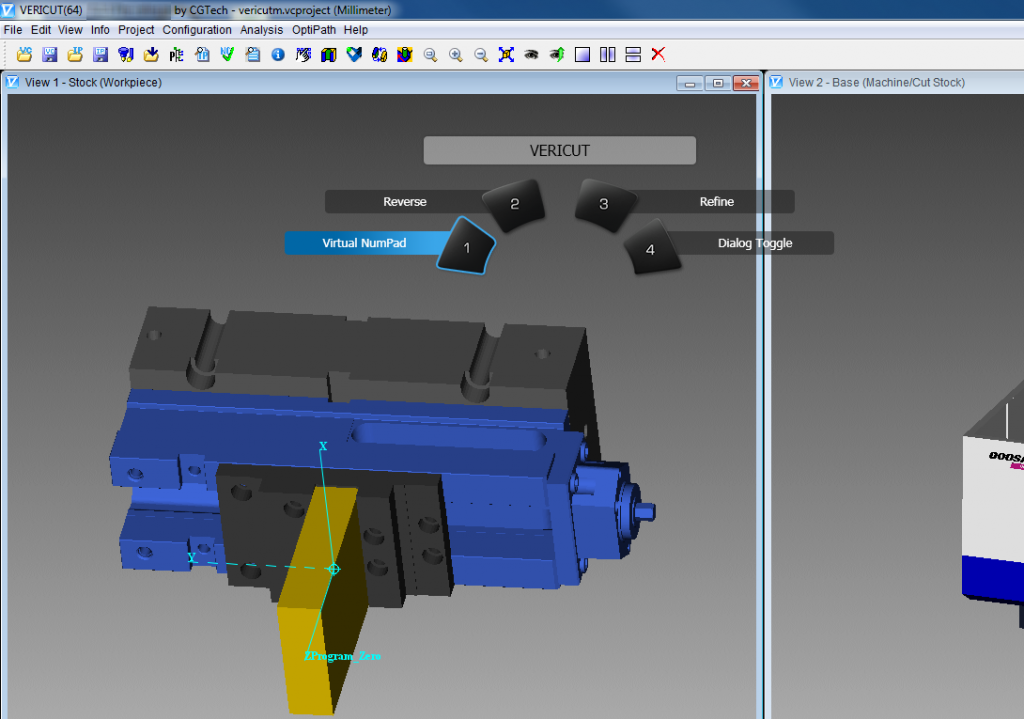The height and width of the screenshot is (719, 1024).
Task: Click the green tree-structure toolbar icon
Action: (176, 55)
